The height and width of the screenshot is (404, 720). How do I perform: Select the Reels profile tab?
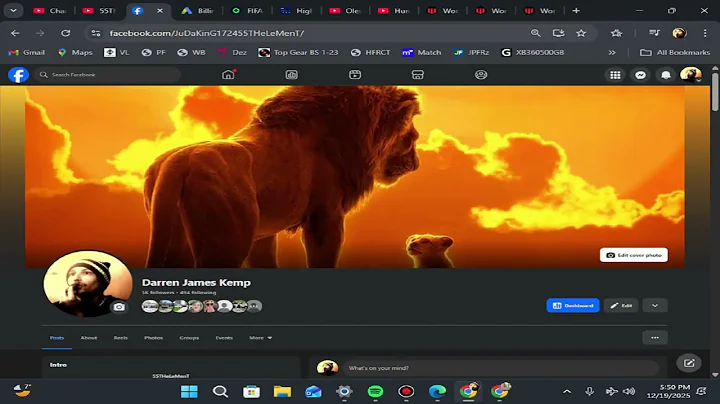click(x=121, y=337)
